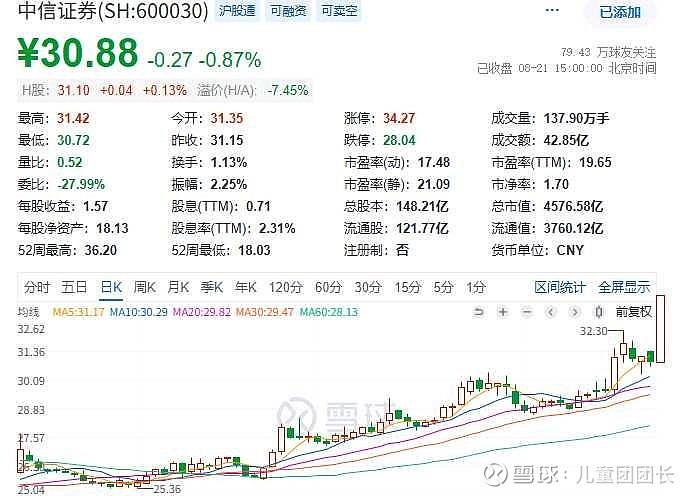Viewport: 695px width, 496px height.
Task: Click the current price ¥30.88
Action: (78, 53)
